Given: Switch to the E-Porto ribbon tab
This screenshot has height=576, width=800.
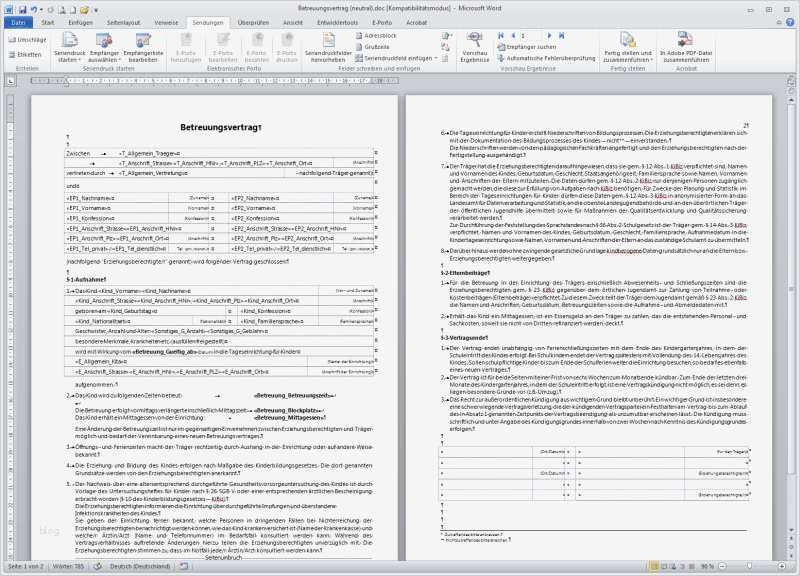Looking at the screenshot, I should pyautogui.click(x=382, y=22).
